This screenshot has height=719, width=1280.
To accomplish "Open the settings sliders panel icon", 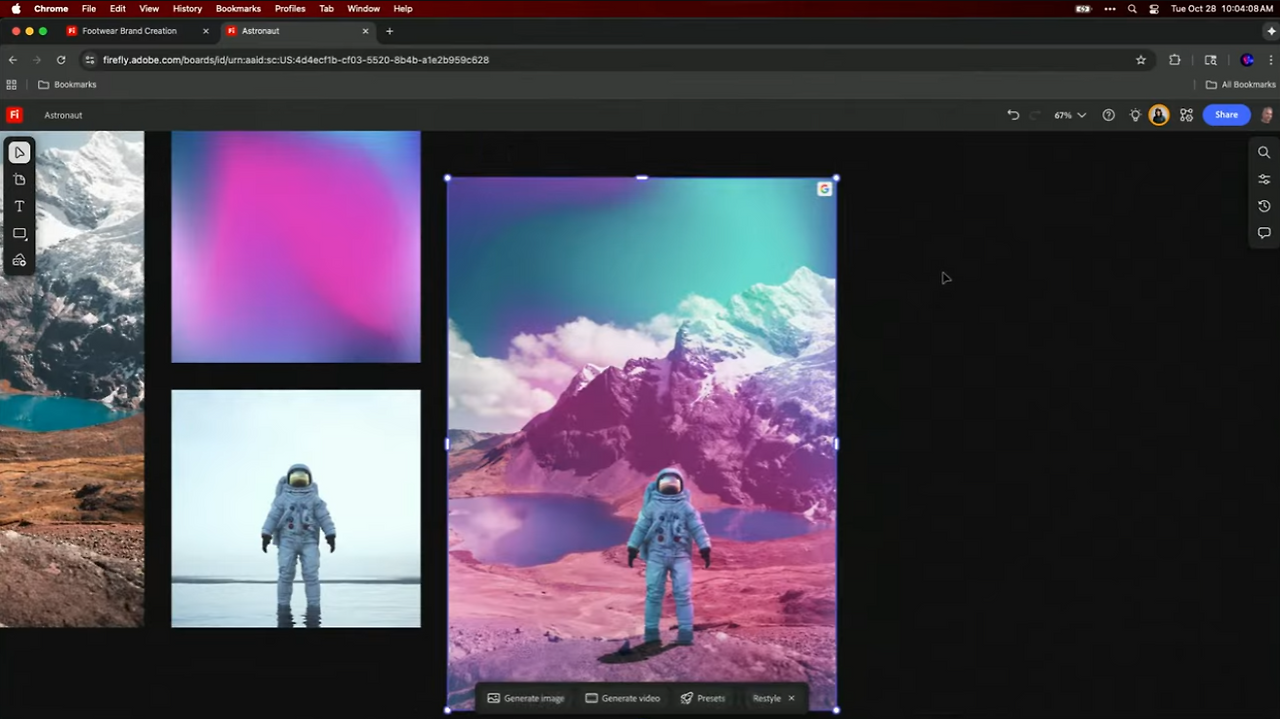I will click(1264, 179).
